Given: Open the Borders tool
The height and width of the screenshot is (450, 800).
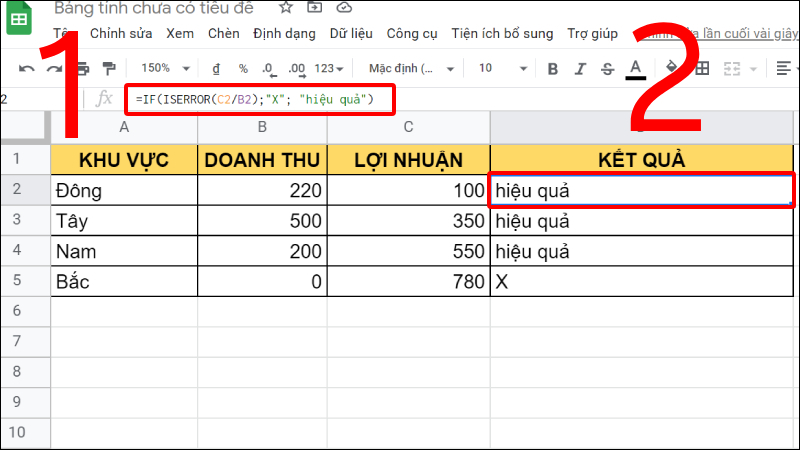Looking at the screenshot, I should [x=702, y=69].
